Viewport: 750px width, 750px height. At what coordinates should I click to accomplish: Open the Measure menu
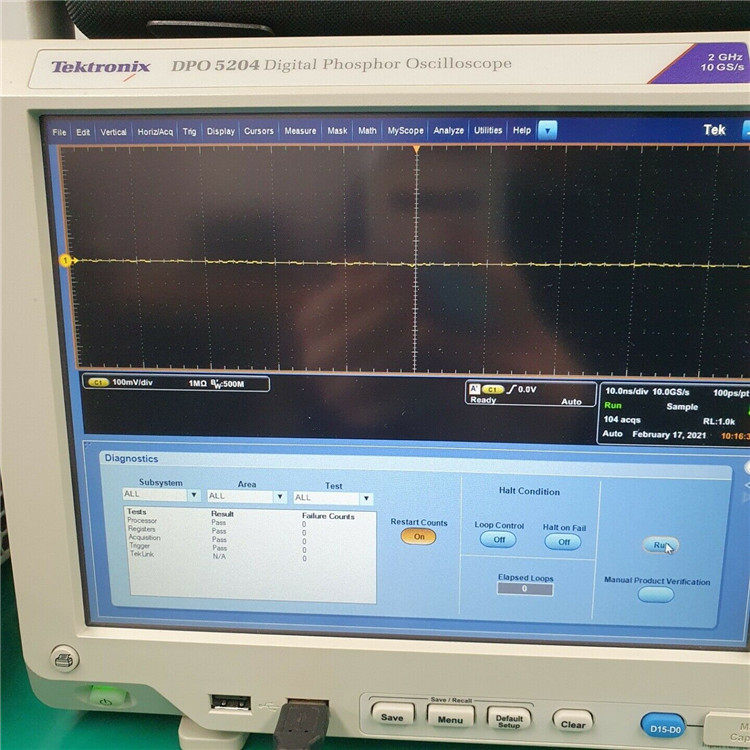(x=300, y=131)
